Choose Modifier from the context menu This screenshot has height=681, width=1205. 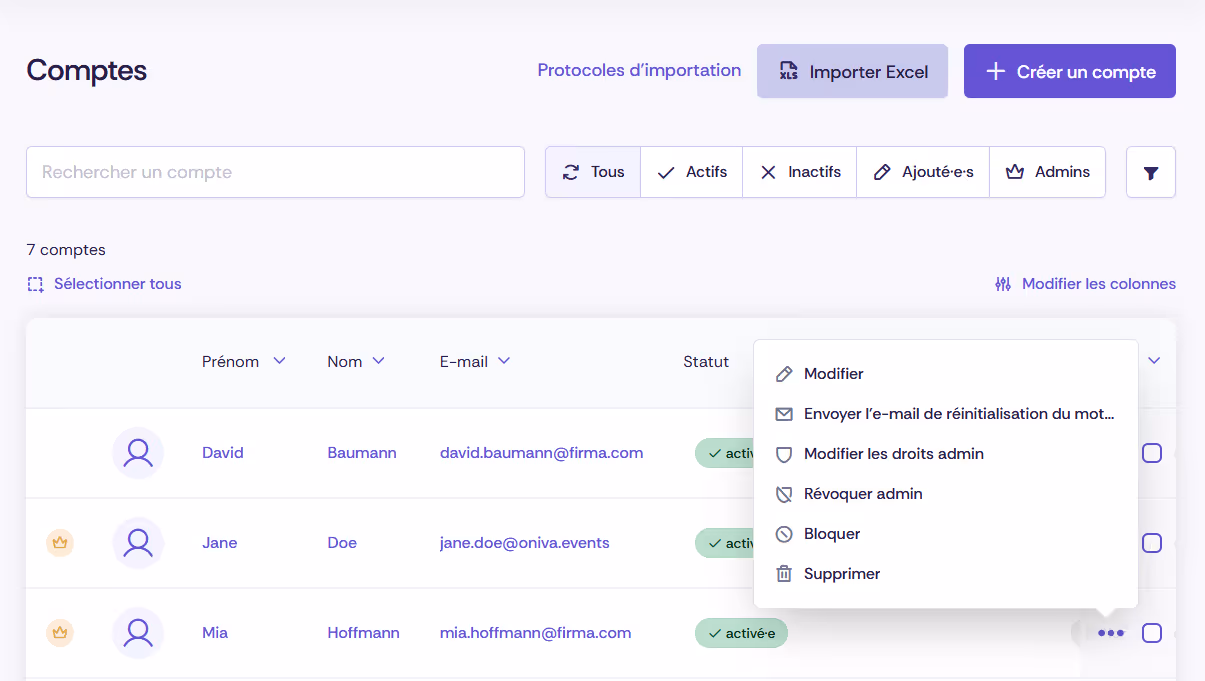tap(946, 374)
